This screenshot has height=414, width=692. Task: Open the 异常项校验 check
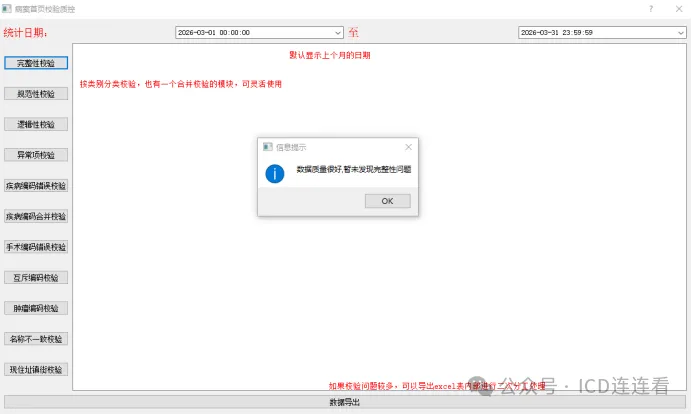click(x=36, y=155)
